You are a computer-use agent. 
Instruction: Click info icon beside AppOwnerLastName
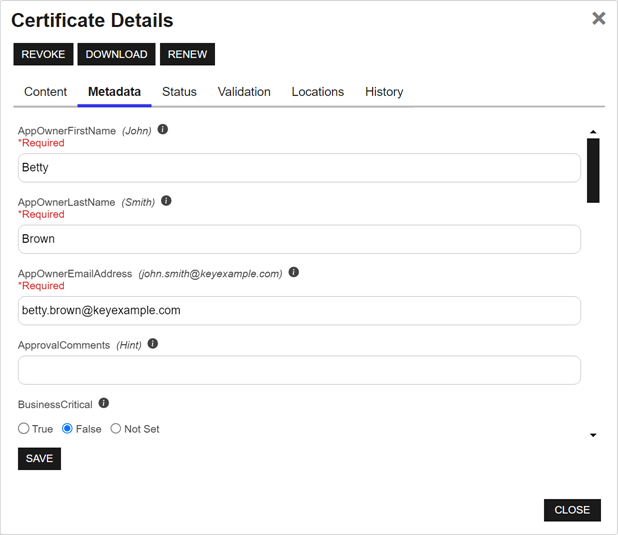pos(166,201)
